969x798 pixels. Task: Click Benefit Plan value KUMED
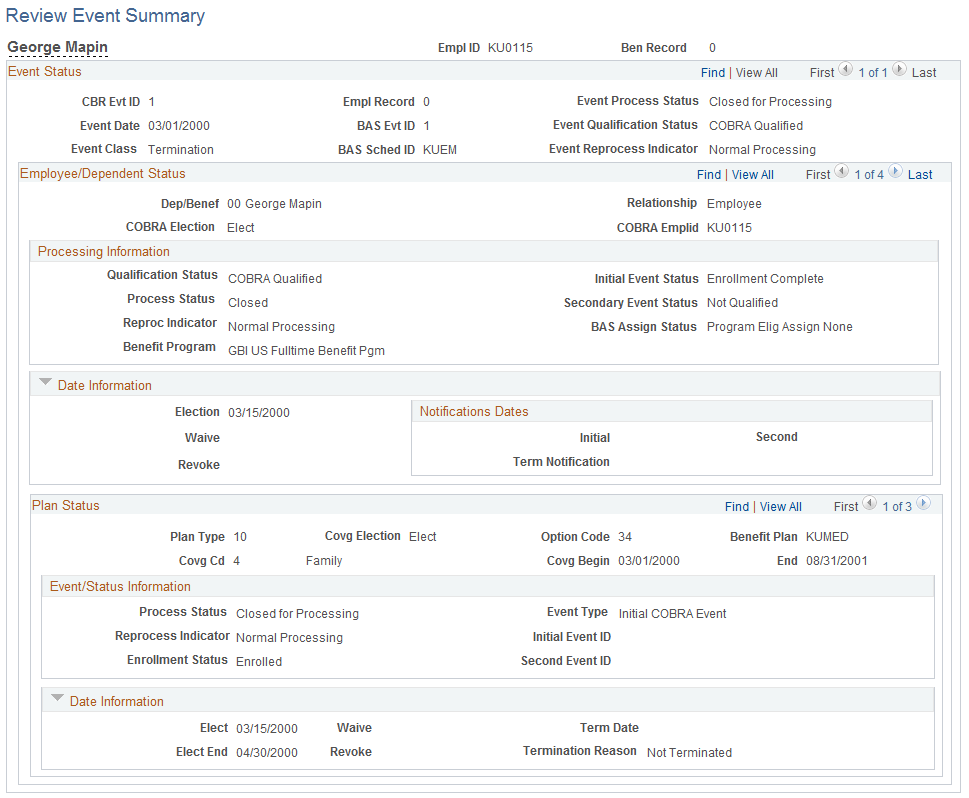pyautogui.click(x=827, y=537)
